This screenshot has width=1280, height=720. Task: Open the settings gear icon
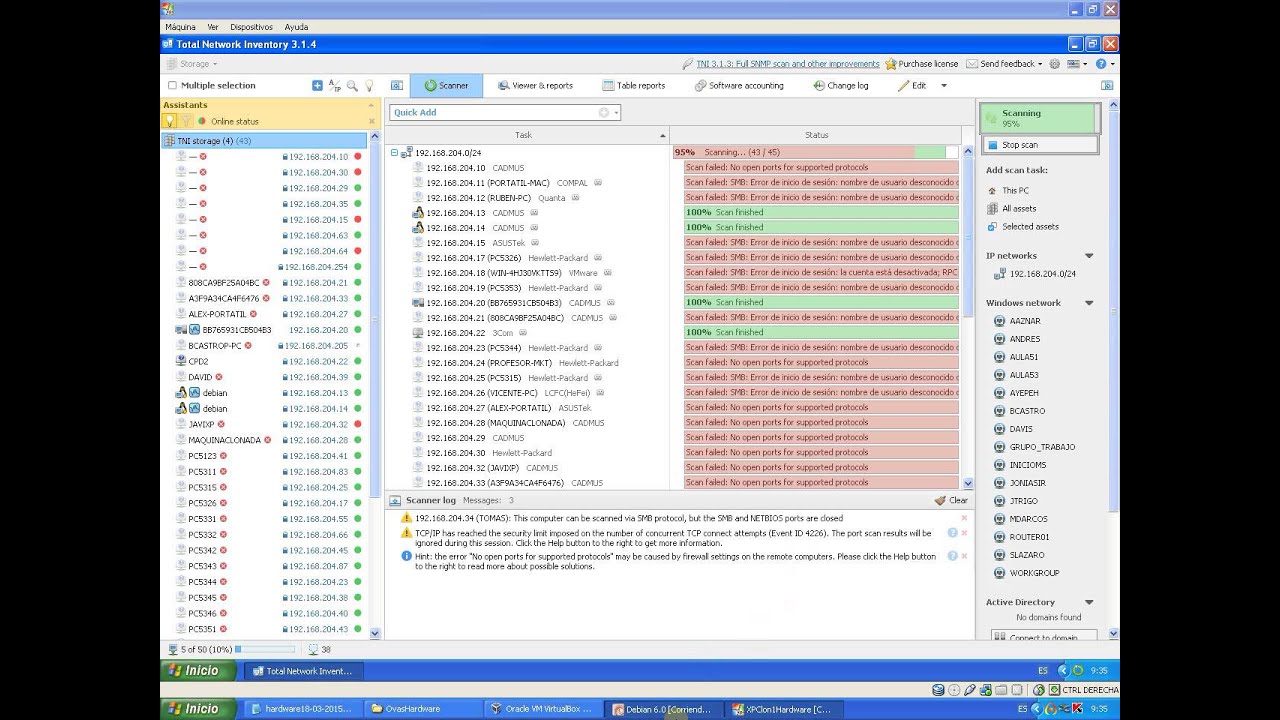1057,64
